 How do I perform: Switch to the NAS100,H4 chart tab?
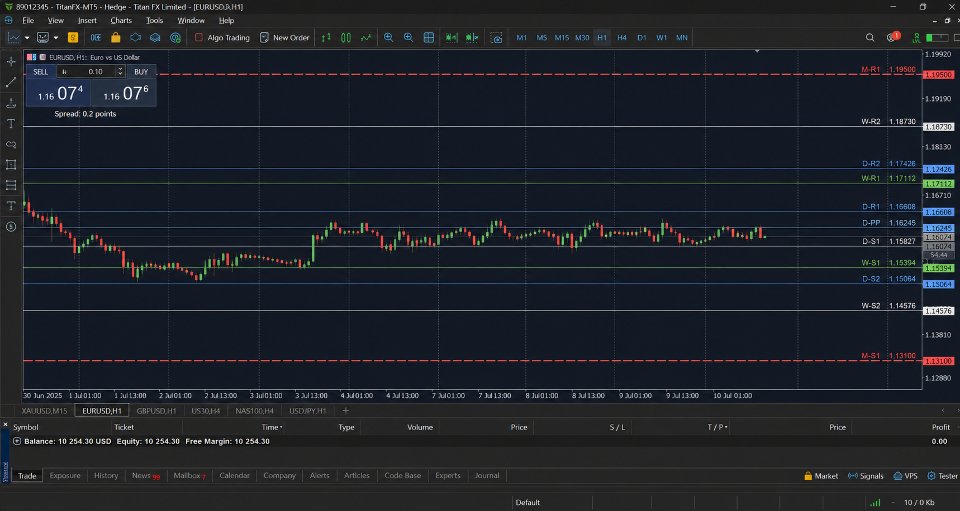(255, 411)
